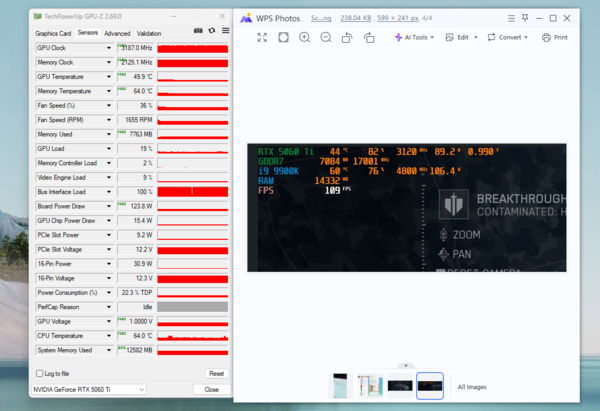
Task: Open the WPS Photos main menu icon
Action: [x=511, y=18]
